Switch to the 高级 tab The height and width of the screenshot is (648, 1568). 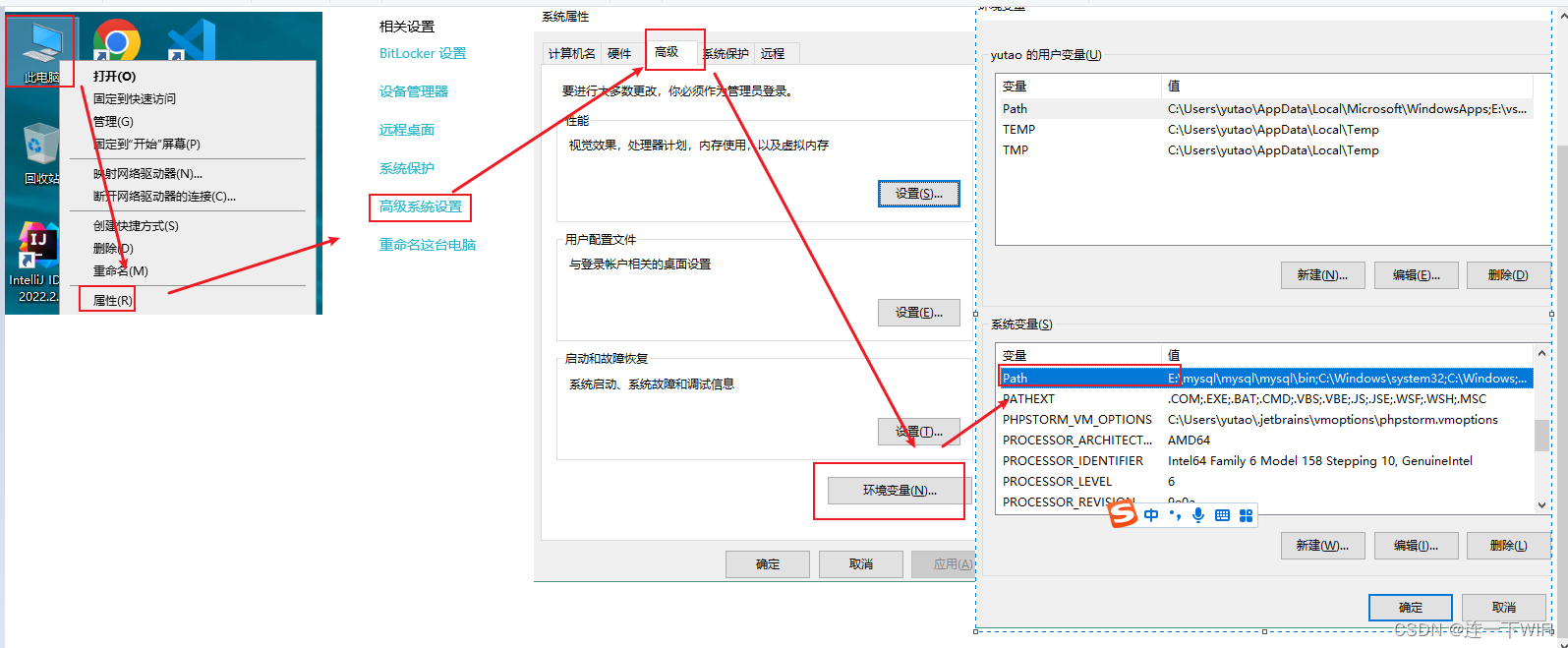(x=667, y=51)
